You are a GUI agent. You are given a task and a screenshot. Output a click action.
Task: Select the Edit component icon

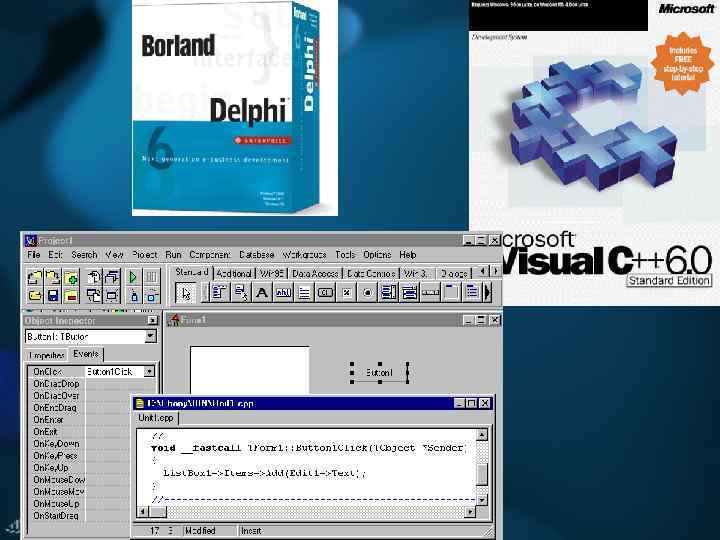click(x=283, y=292)
